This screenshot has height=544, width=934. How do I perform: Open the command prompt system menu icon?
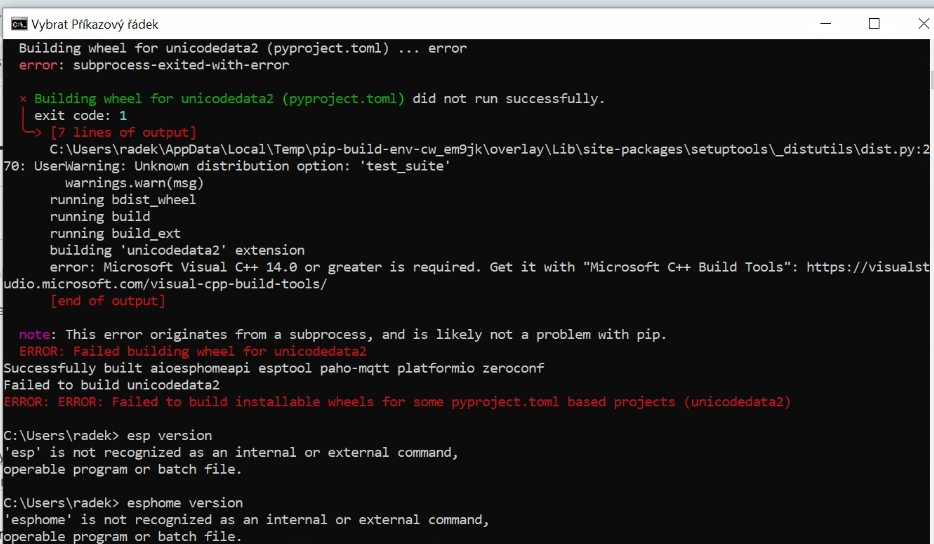(x=18, y=24)
